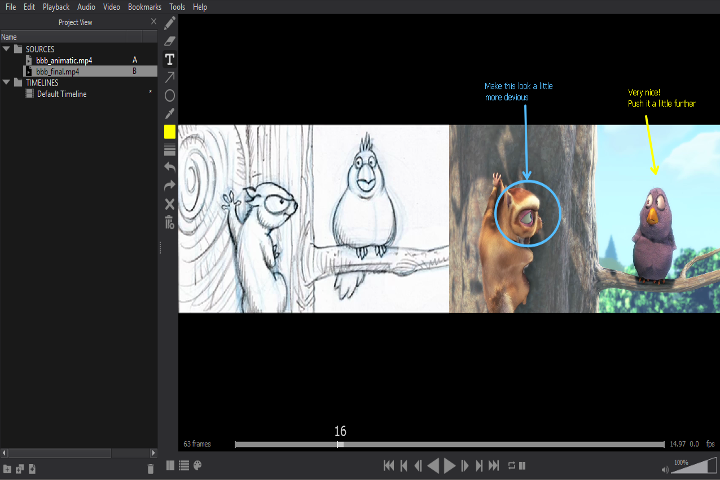Open the yellow annotation color swatch

click(x=170, y=132)
